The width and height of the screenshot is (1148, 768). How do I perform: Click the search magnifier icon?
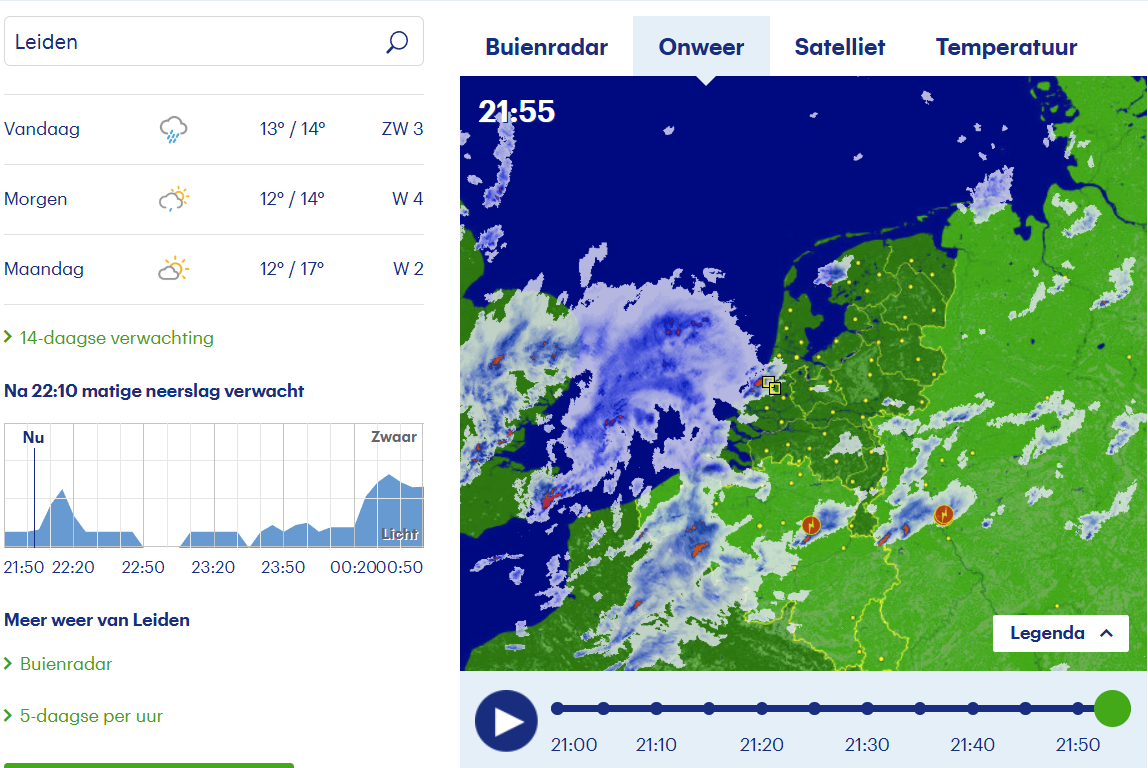click(397, 42)
